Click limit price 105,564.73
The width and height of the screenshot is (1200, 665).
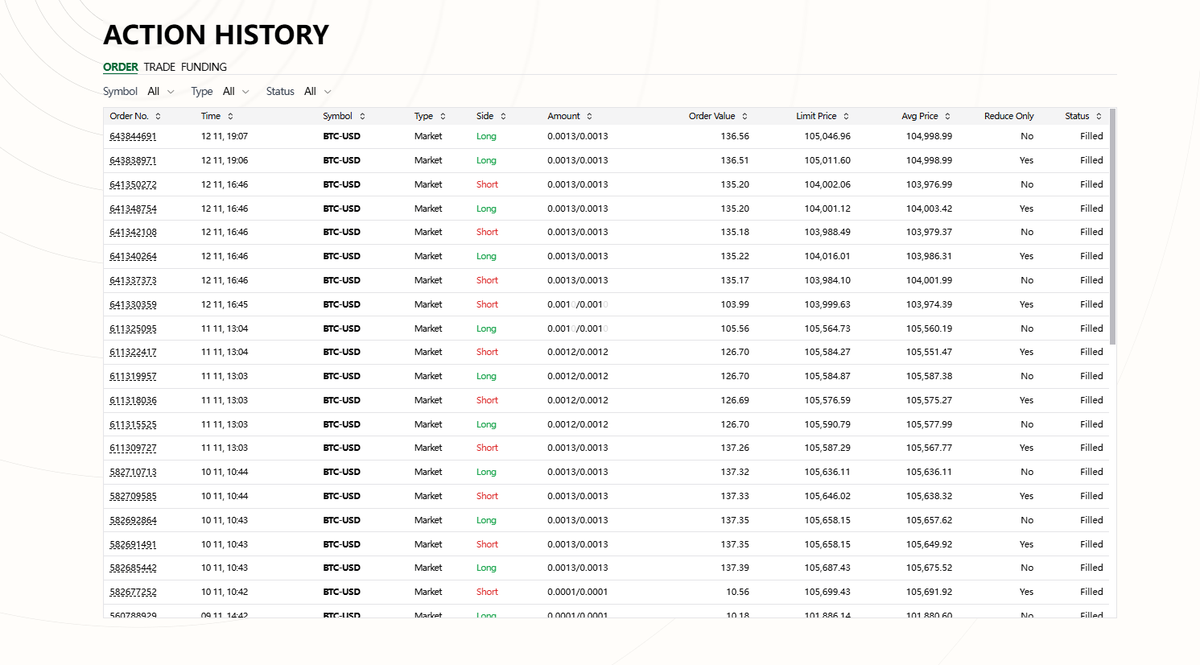coord(827,328)
